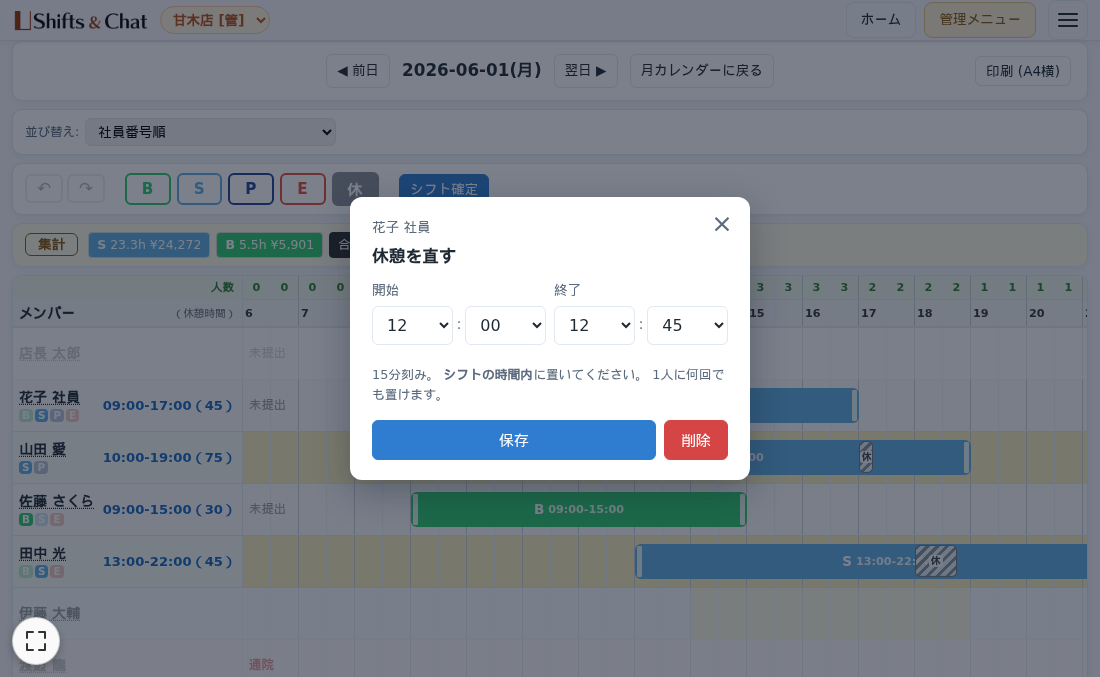
Task: Click the S skill badge under 花子 社員
Action: (x=41, y=415)
